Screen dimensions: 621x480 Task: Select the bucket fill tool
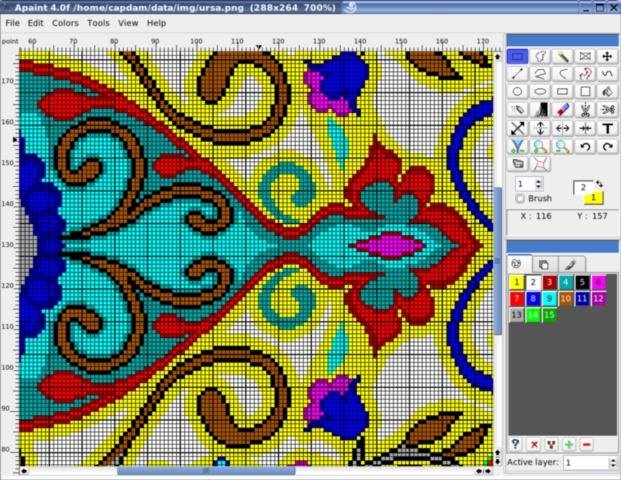(x=607, y=91)
